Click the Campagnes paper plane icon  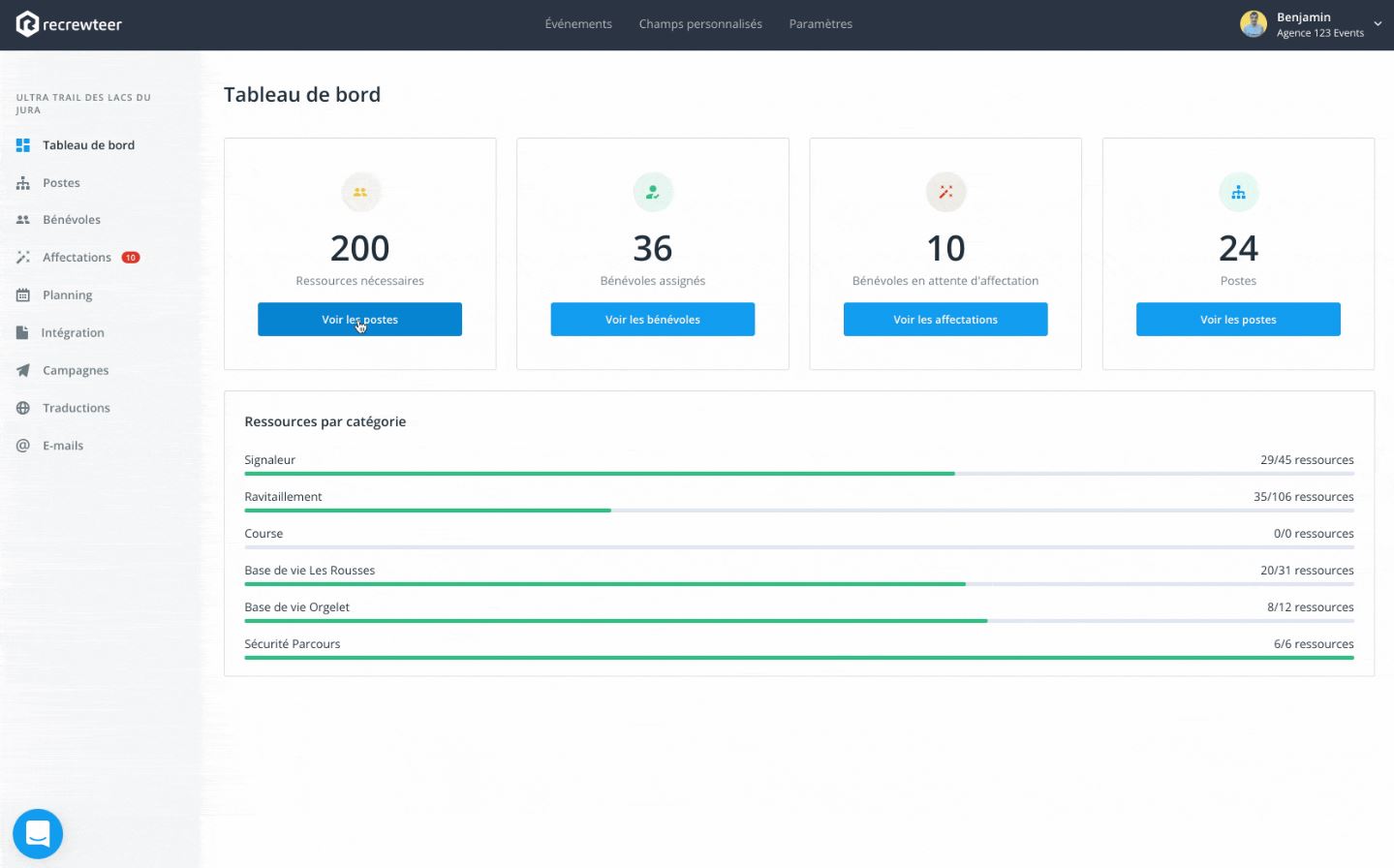pyautogui.click(x=23, y=371)
